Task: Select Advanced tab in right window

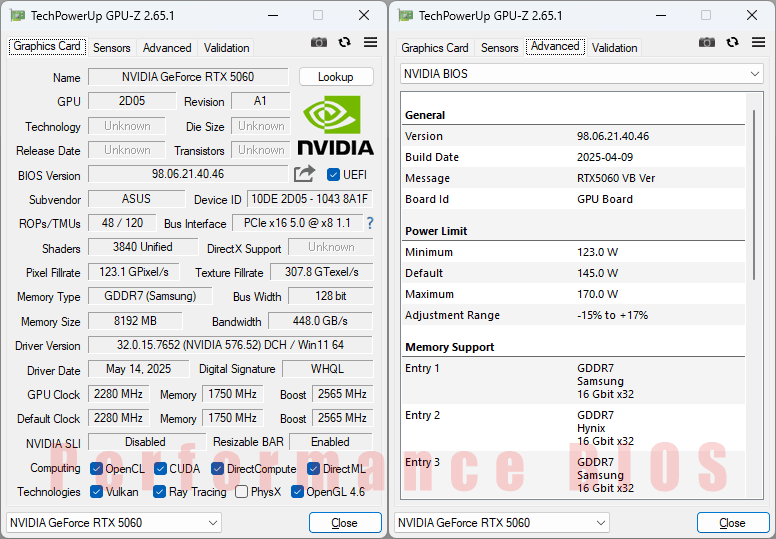Action: click(x=555, y=47)
